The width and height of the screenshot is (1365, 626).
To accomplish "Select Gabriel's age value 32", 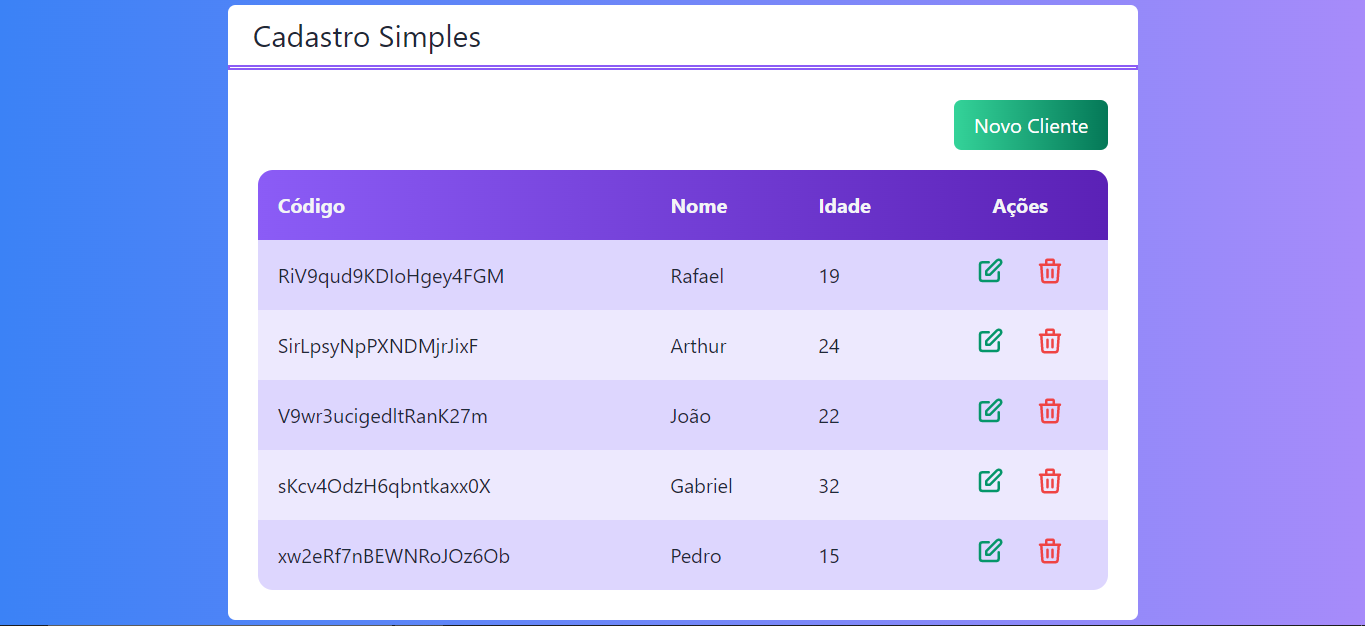I will click(x=829, y=485).
